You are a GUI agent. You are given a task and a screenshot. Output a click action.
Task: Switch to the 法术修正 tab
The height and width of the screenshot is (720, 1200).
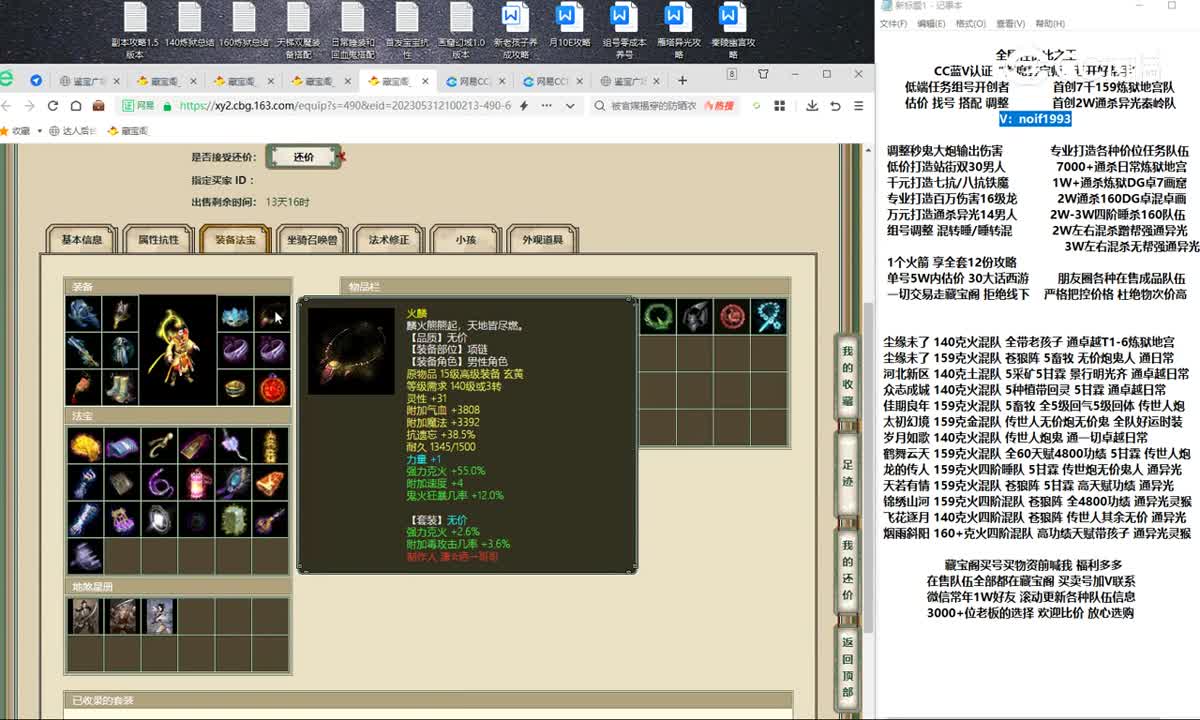click(388, 240)
